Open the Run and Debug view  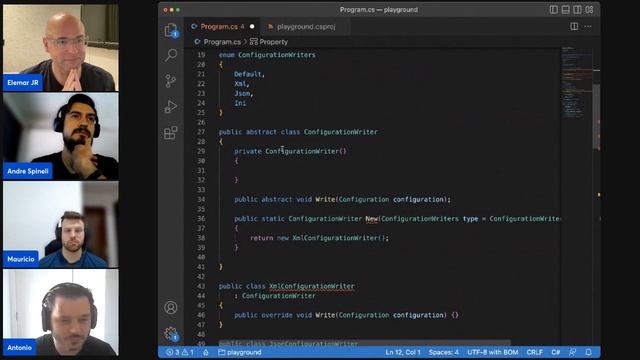[171, 107]
